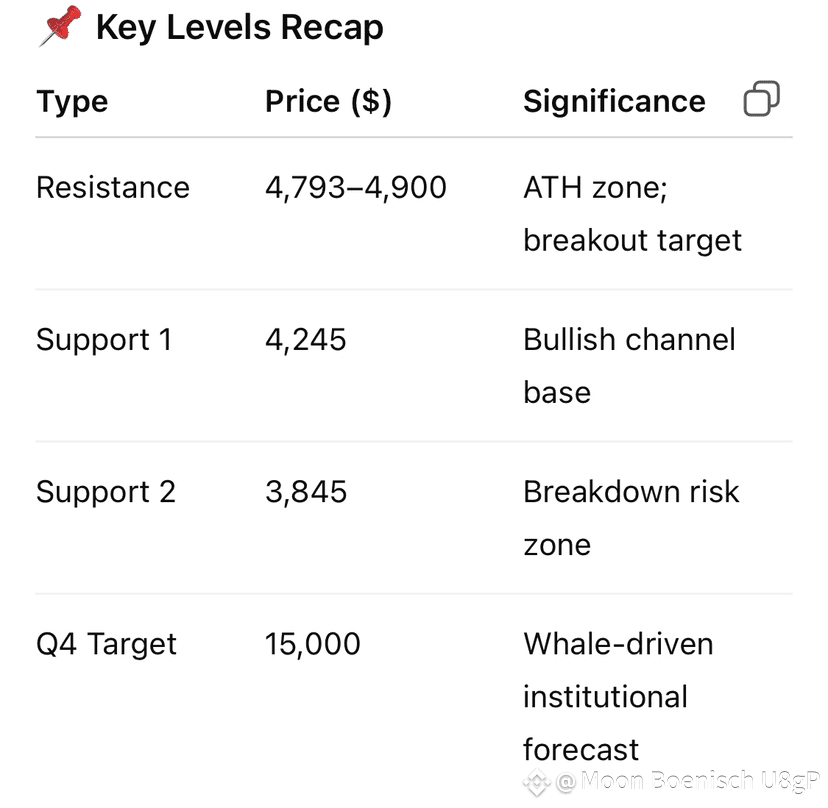Viewport: 828px width, 808px height.
Task: Click the 4,245 price value
Action: point(306,340)
